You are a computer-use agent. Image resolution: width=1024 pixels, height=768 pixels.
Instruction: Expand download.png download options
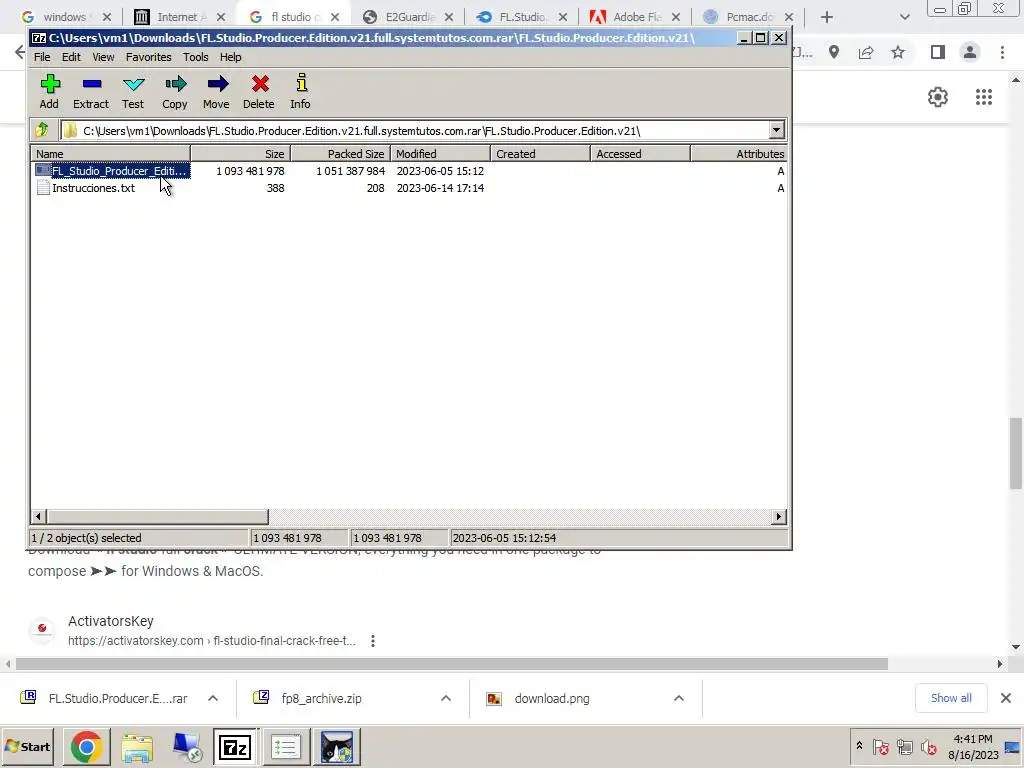tap(679, 698)
